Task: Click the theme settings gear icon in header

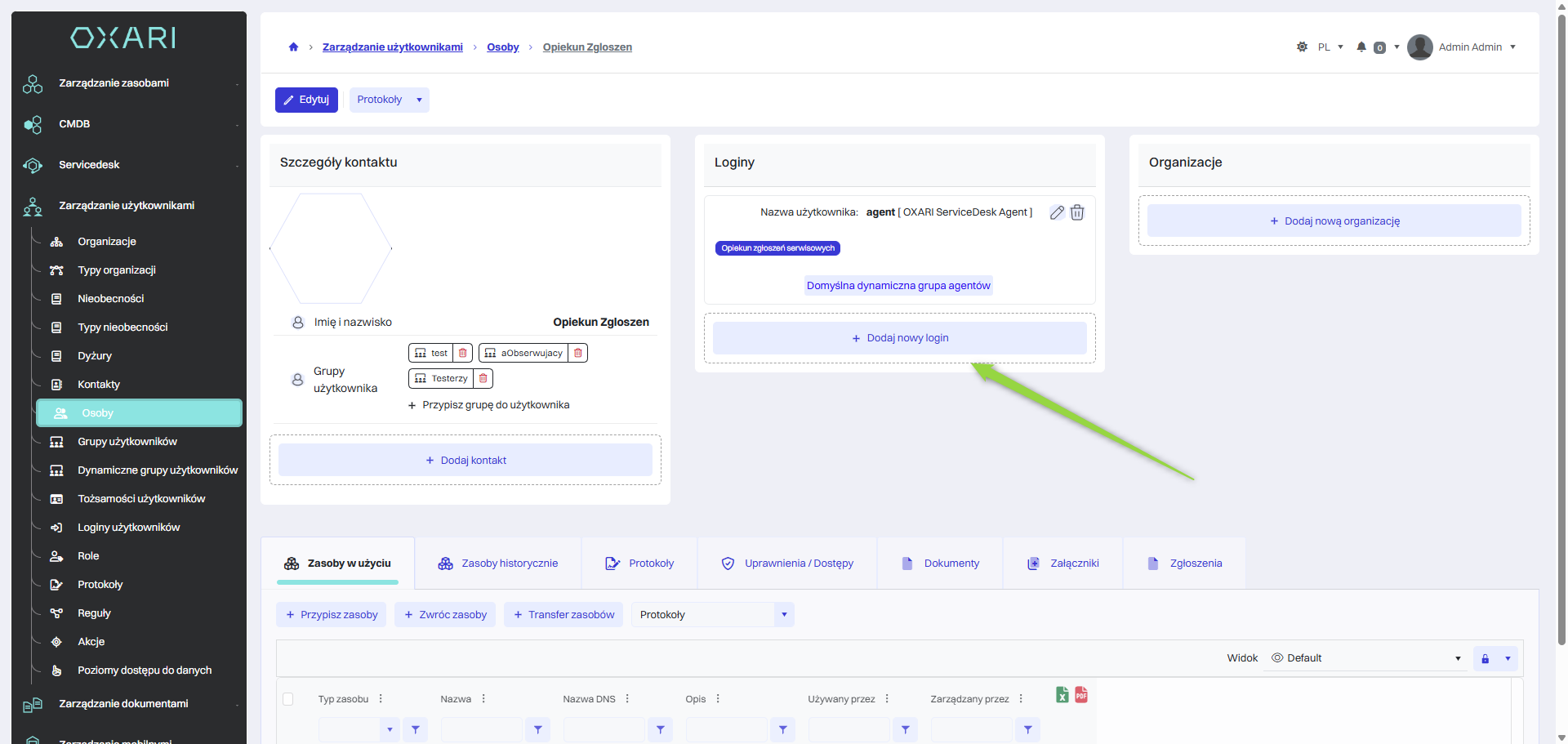Action: 1302,47
